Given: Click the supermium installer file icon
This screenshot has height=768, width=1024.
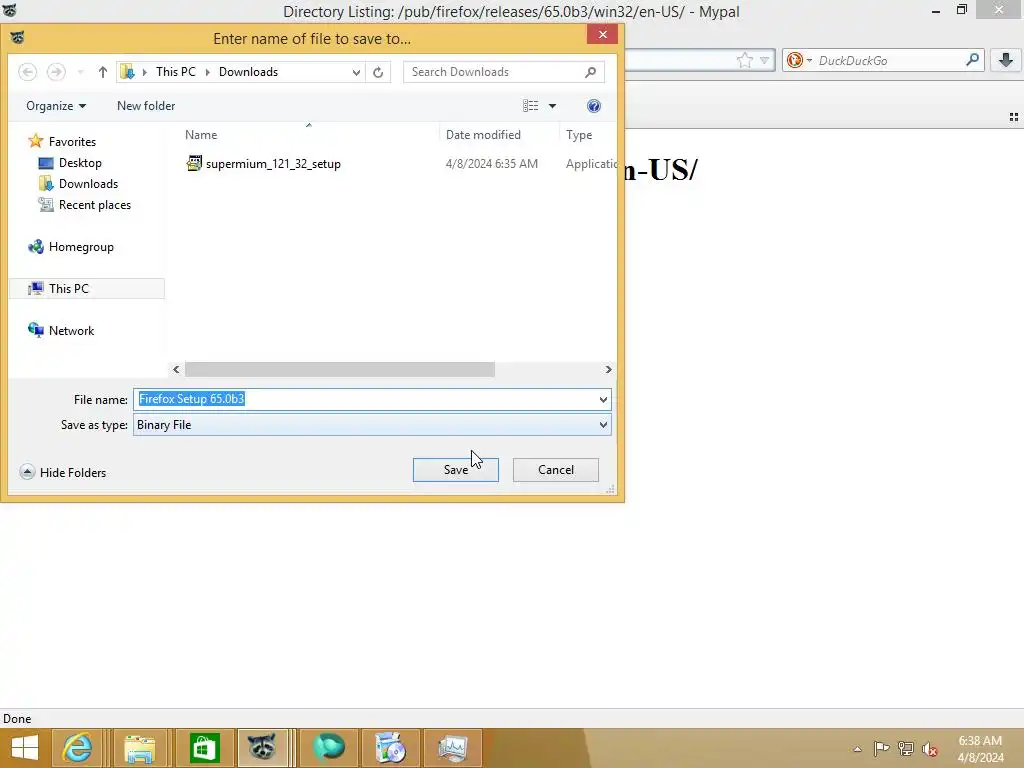Looking at the screenshot, I should point(194,163).
